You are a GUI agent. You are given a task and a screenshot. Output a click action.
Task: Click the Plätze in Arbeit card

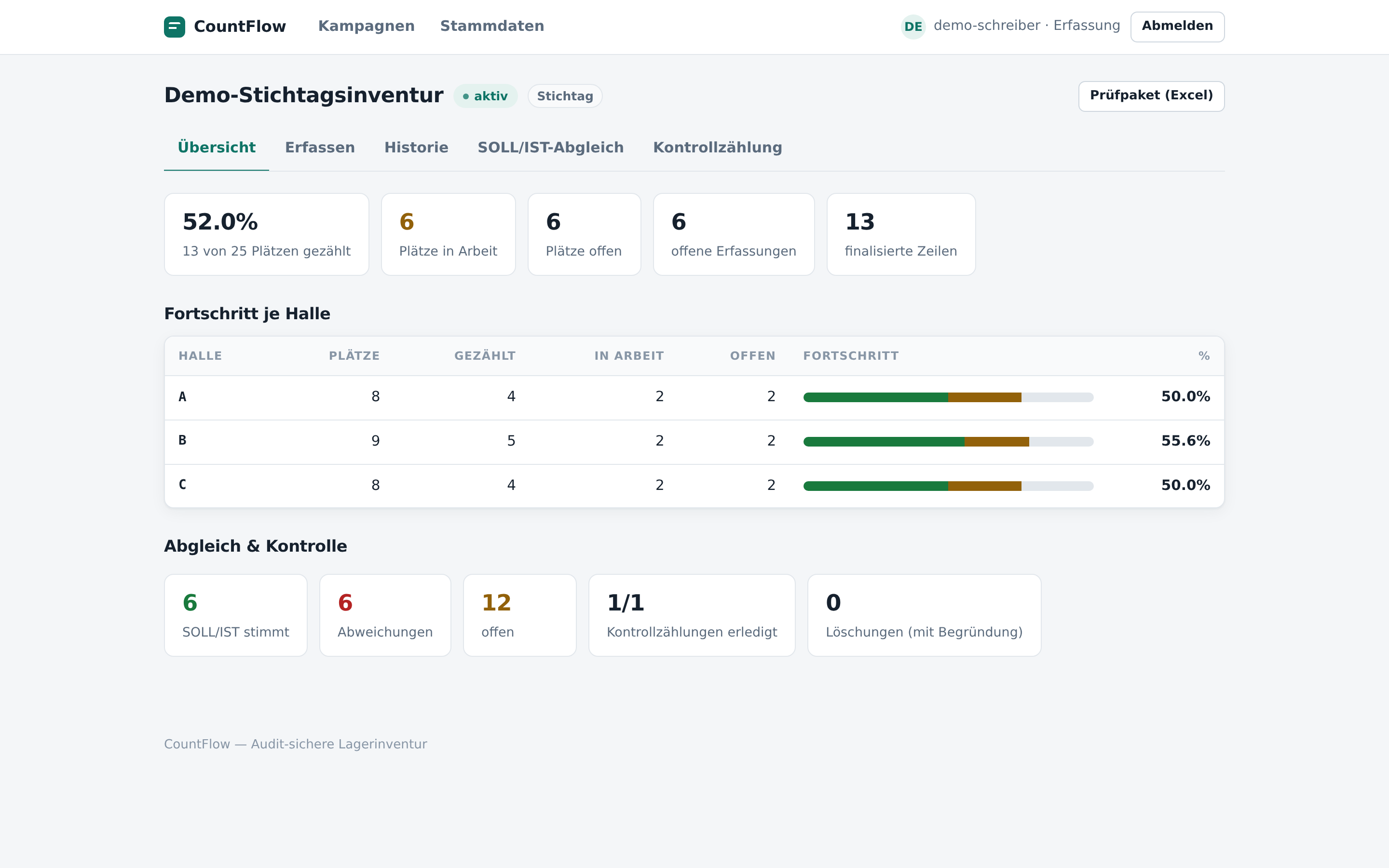pos(448,234)
